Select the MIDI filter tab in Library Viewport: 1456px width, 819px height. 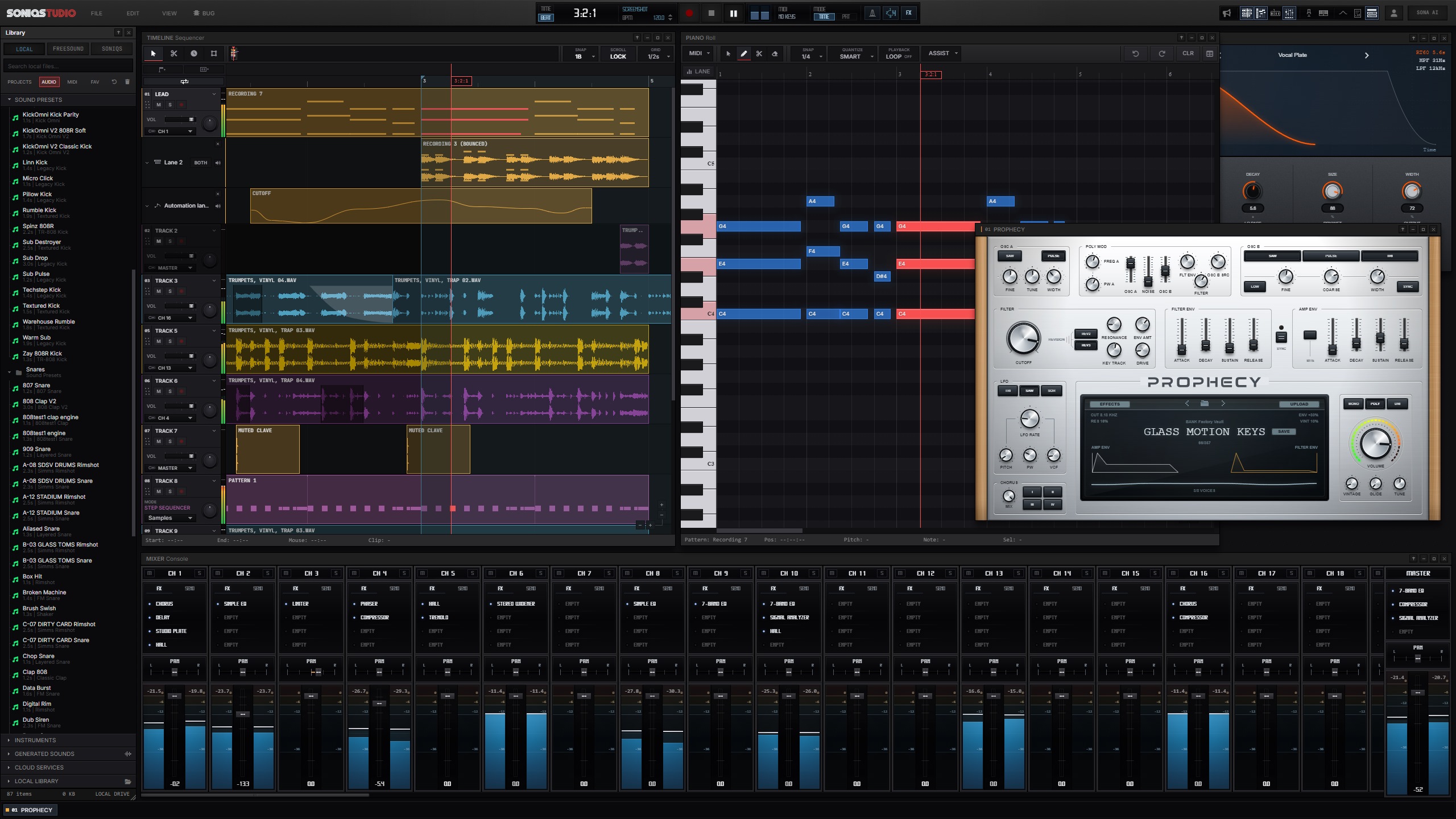coord(72,82)
